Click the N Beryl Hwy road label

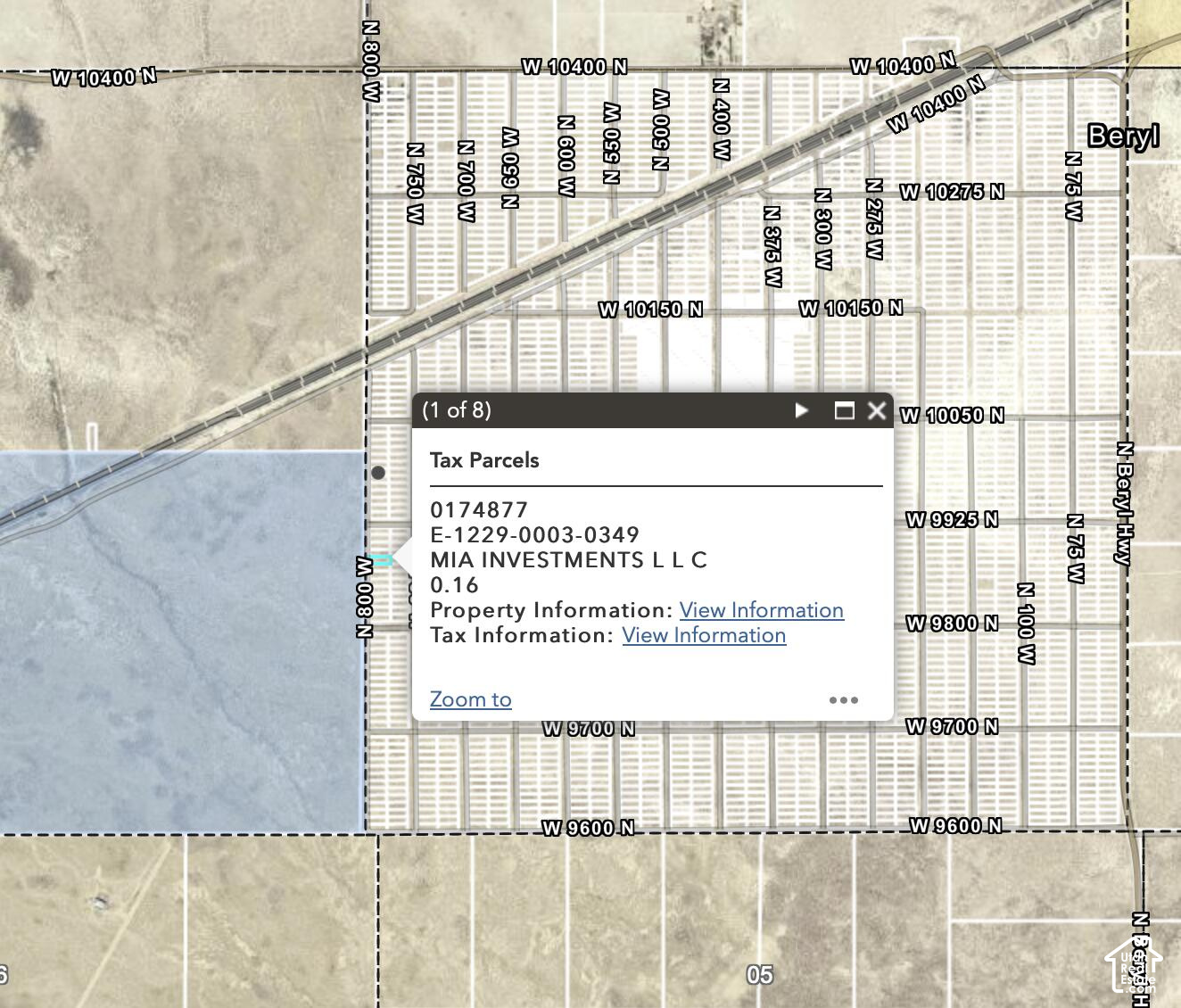pyautogui.click(x=1124, y=503)
